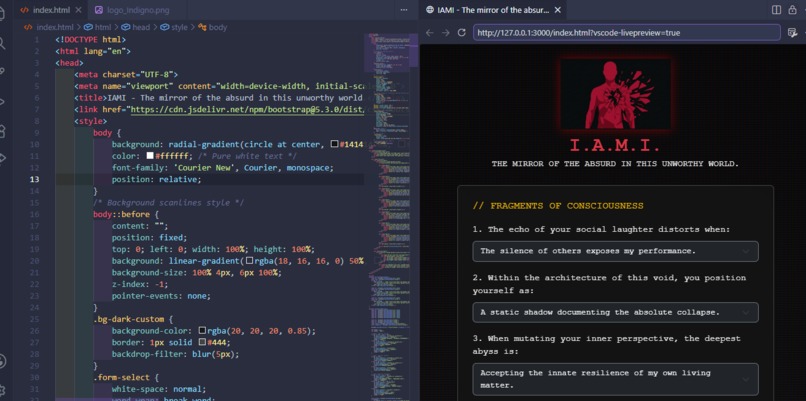Open More Actions ellipsis for the code editor
The height and width of the screenshot is (401, 806).
[x=404, y=10]
